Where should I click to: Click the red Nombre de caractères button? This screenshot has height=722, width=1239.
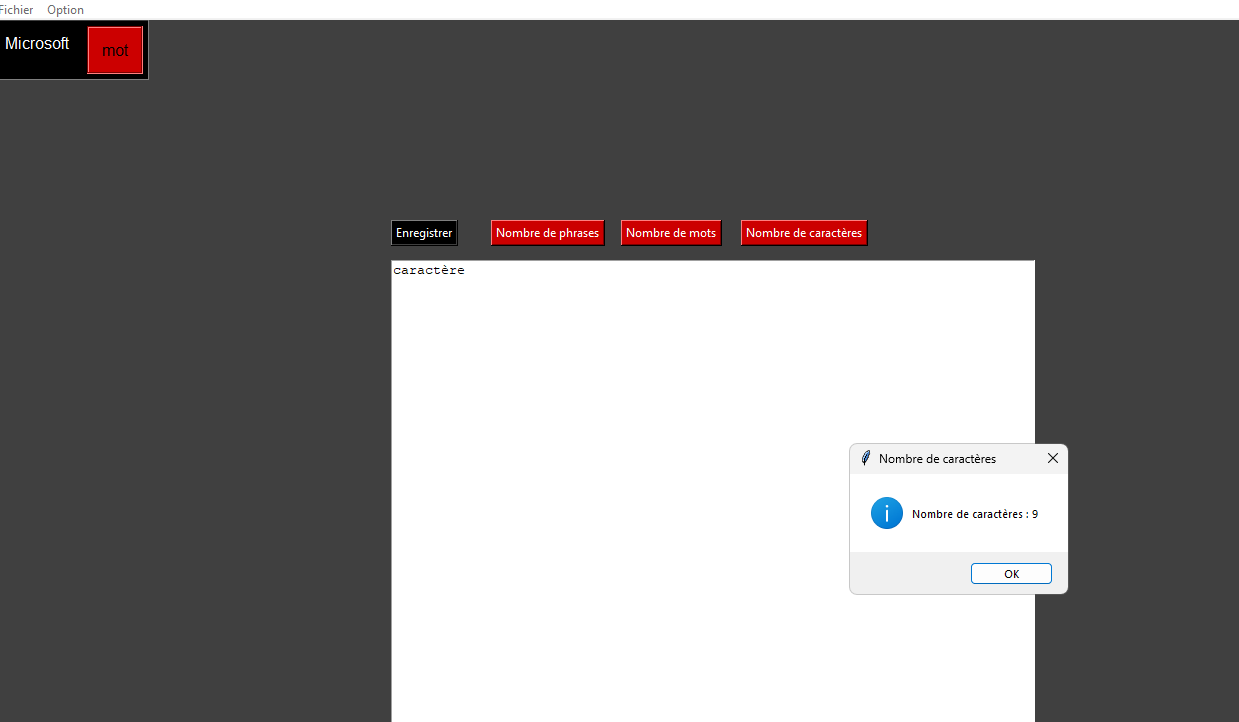pyautogui.click(x=803, y=233)
